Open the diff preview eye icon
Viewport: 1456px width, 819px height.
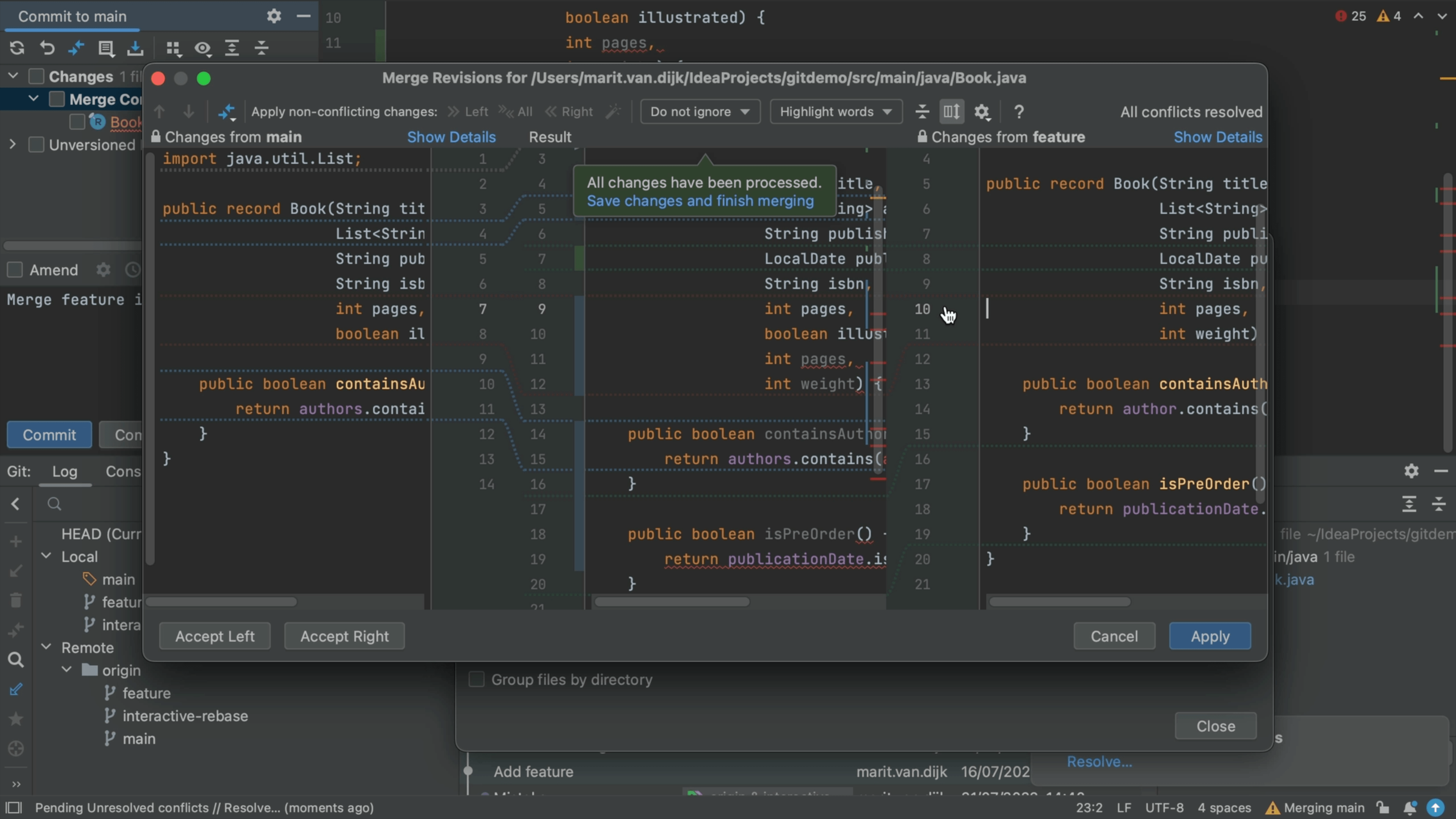tap(203, 49)
